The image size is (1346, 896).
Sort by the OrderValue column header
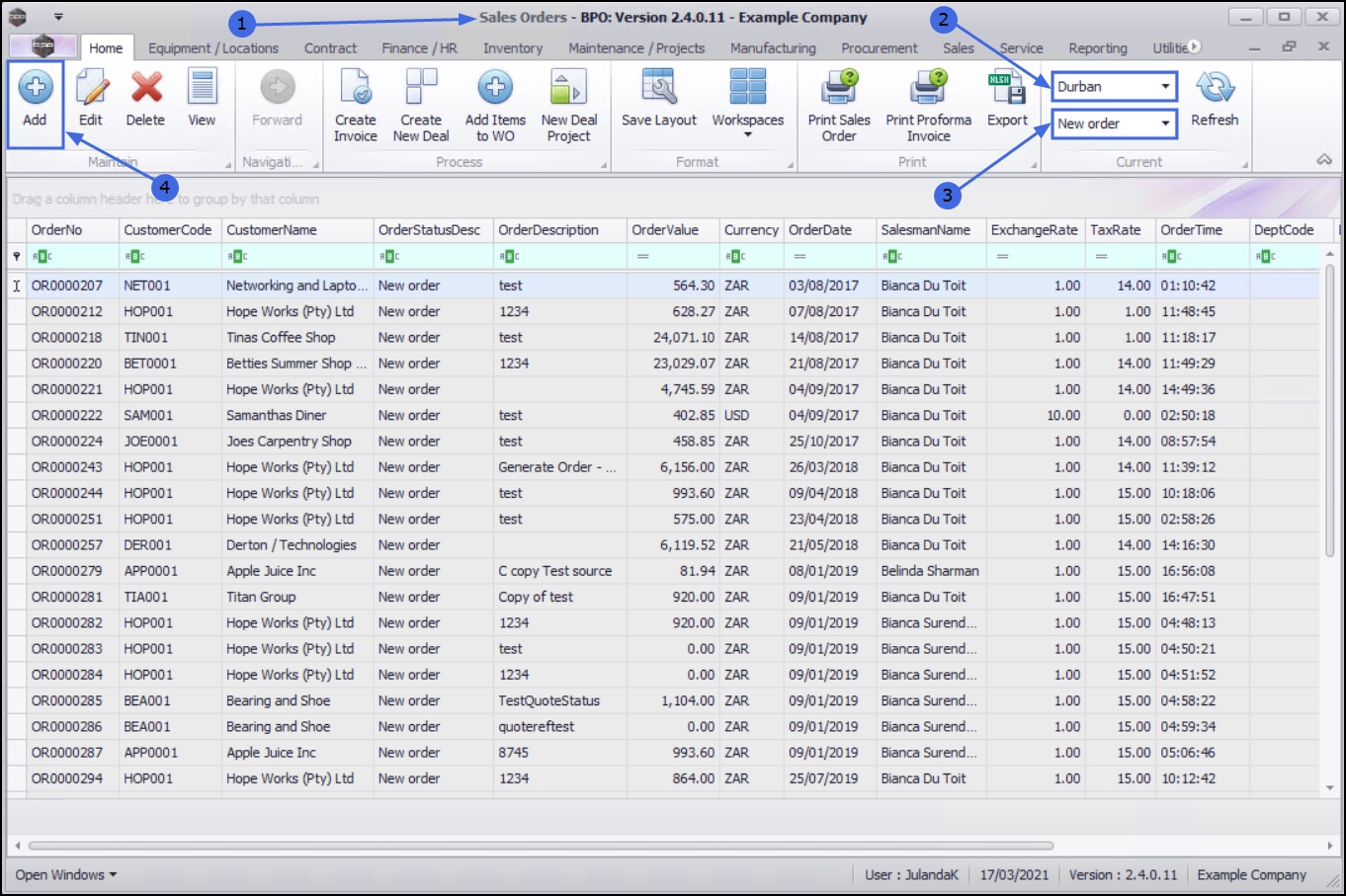(x=673, y=230)
